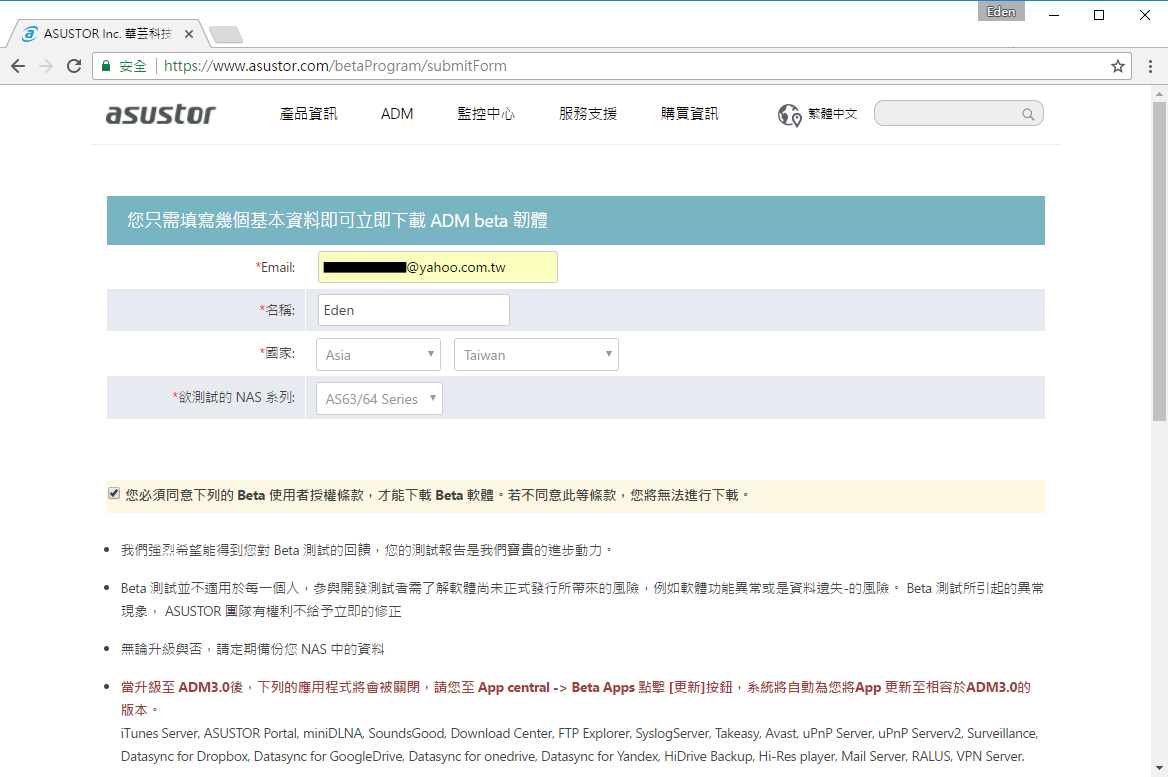Image resolution: width=1168 pixels, height=777 pixels.
Task: Click the *國家 label
Action: click(x=277, y=353)
